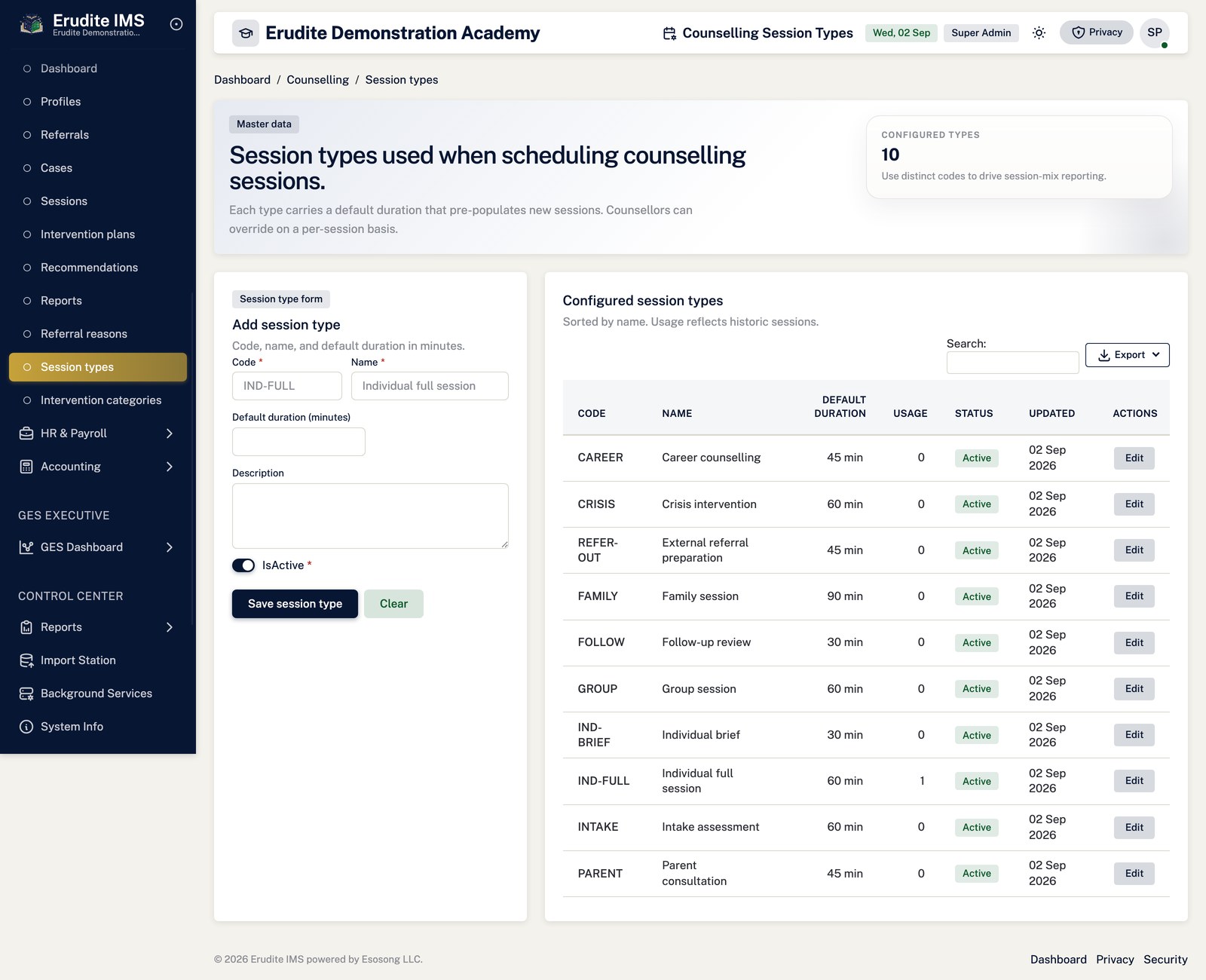Image resolution: width=1206 pixels, height=980 pixels.
Task: Open Referral reasons menu item
Action: click(x=98, y=334)
